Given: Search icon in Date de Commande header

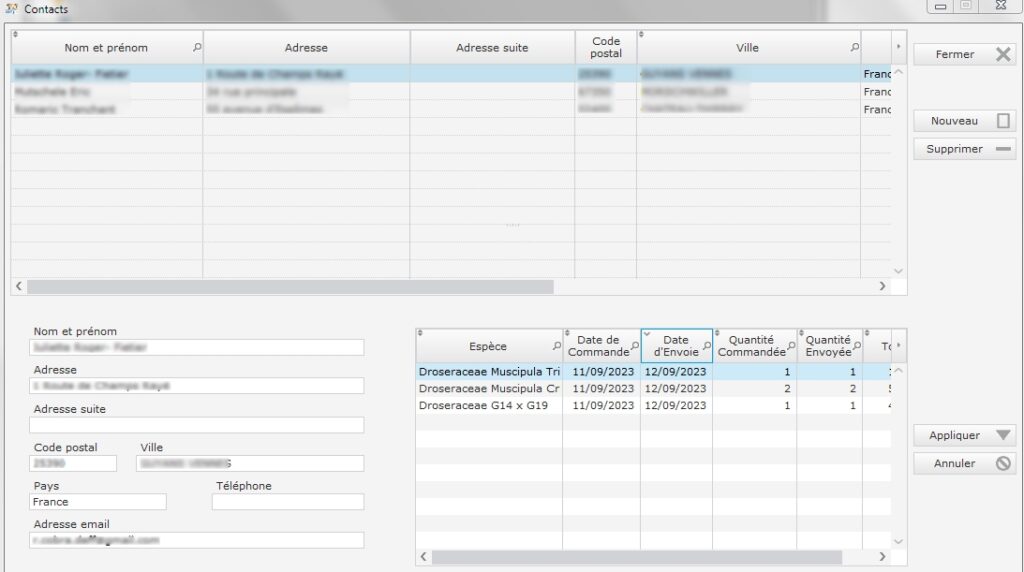Looking at the screenshot, I should [x=634, y=346].
